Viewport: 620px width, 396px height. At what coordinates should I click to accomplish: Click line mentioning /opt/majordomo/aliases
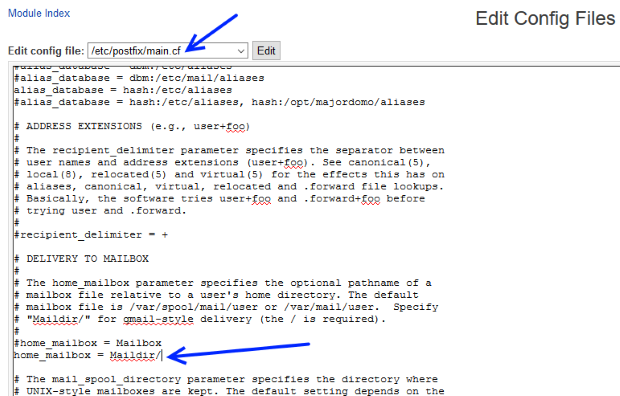click(219, 102)
